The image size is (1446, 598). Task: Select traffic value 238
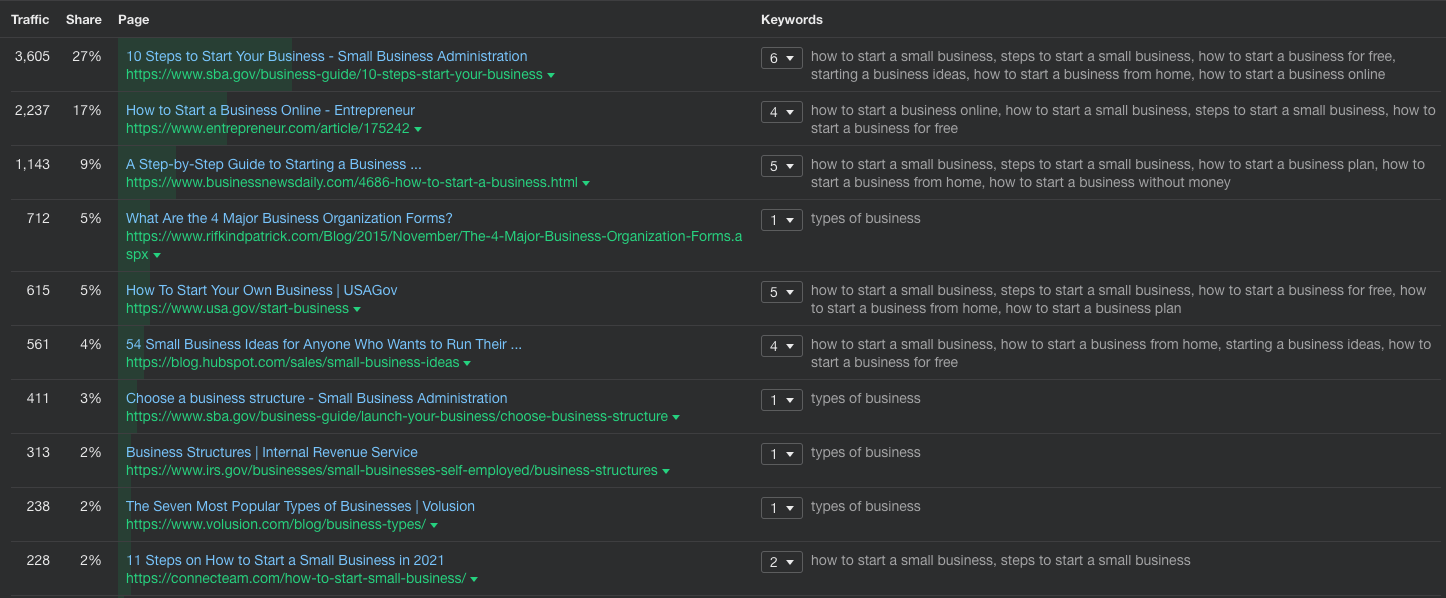38,506
